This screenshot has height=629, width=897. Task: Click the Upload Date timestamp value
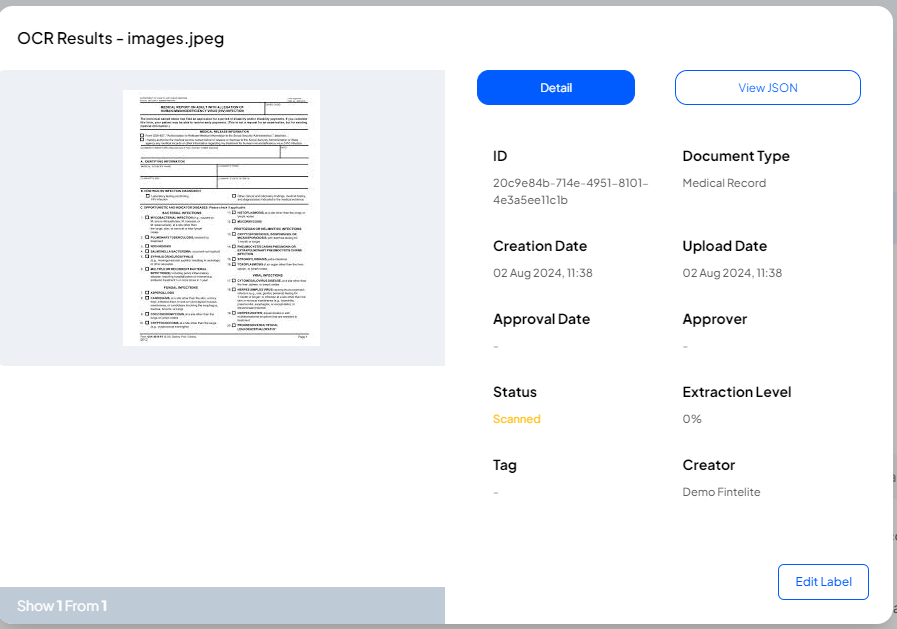click(732, 273)
